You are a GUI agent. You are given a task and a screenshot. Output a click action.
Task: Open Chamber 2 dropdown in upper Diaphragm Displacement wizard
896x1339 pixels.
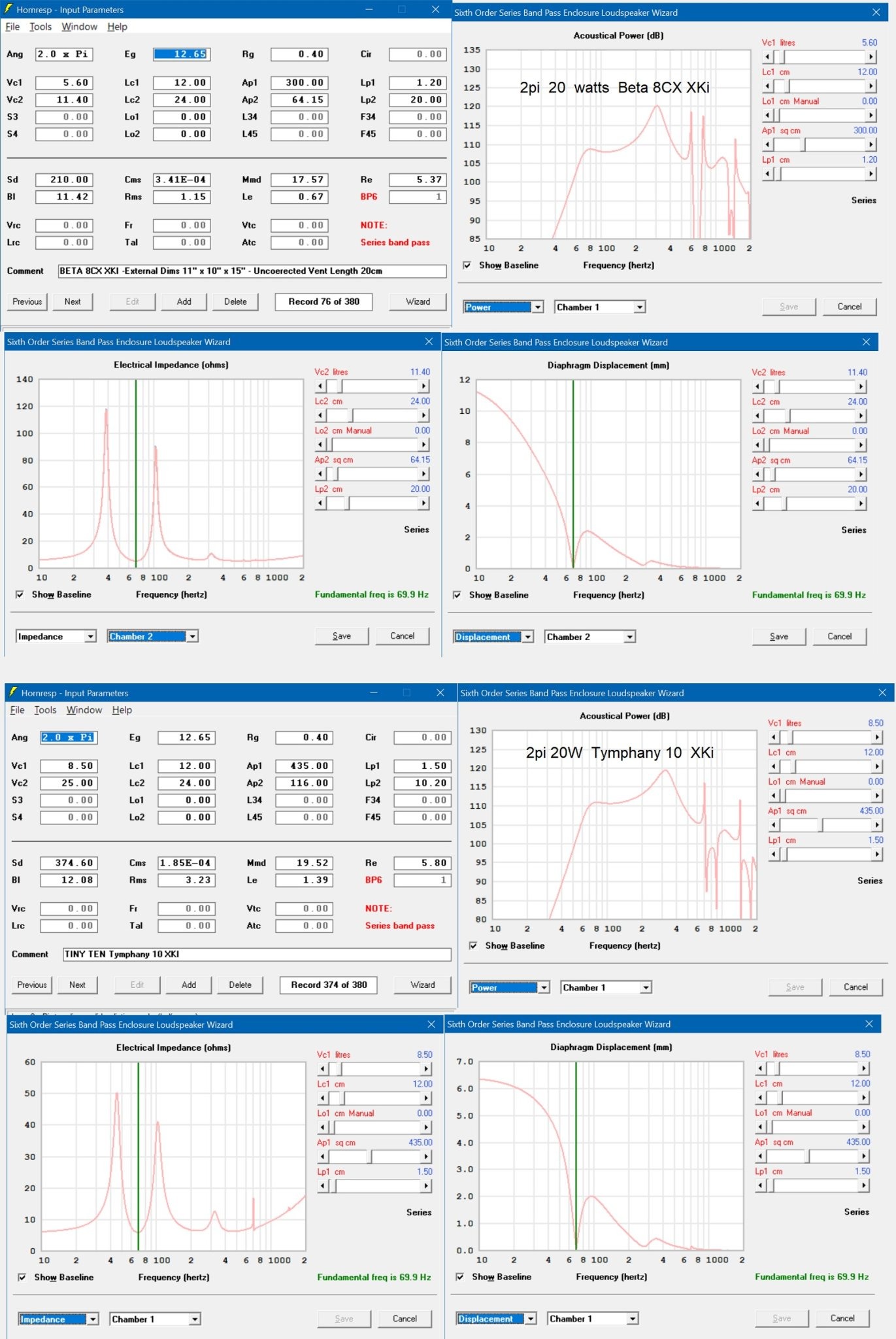point(630,637)
